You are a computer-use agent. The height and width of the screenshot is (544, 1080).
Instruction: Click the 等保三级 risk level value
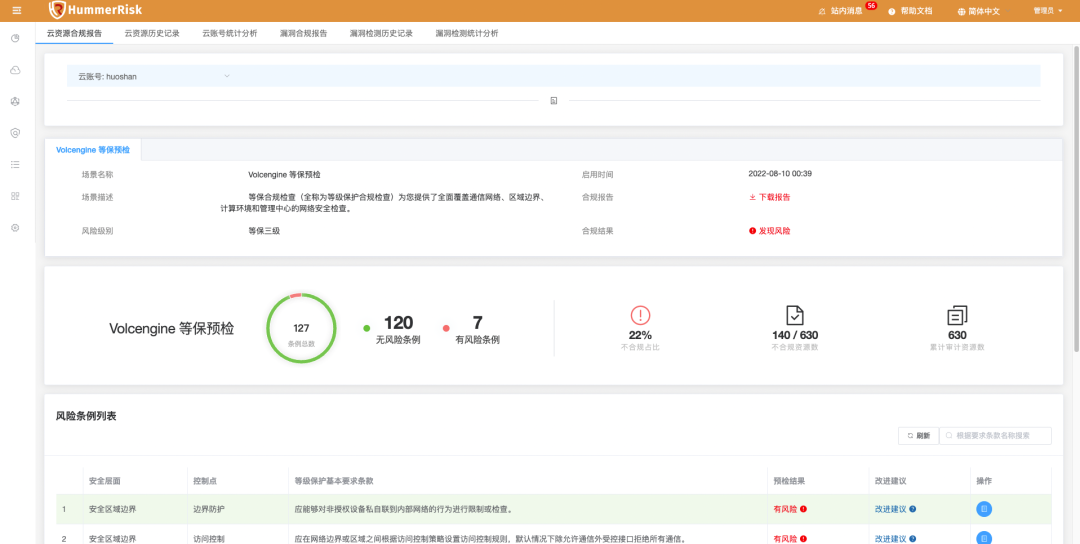(x=264, y=231)
